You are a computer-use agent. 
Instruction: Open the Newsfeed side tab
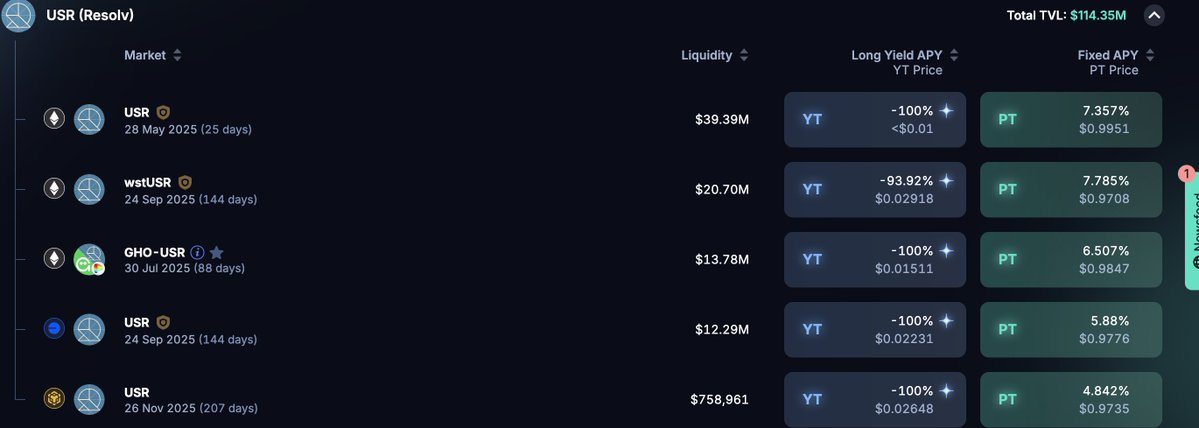1191,228
